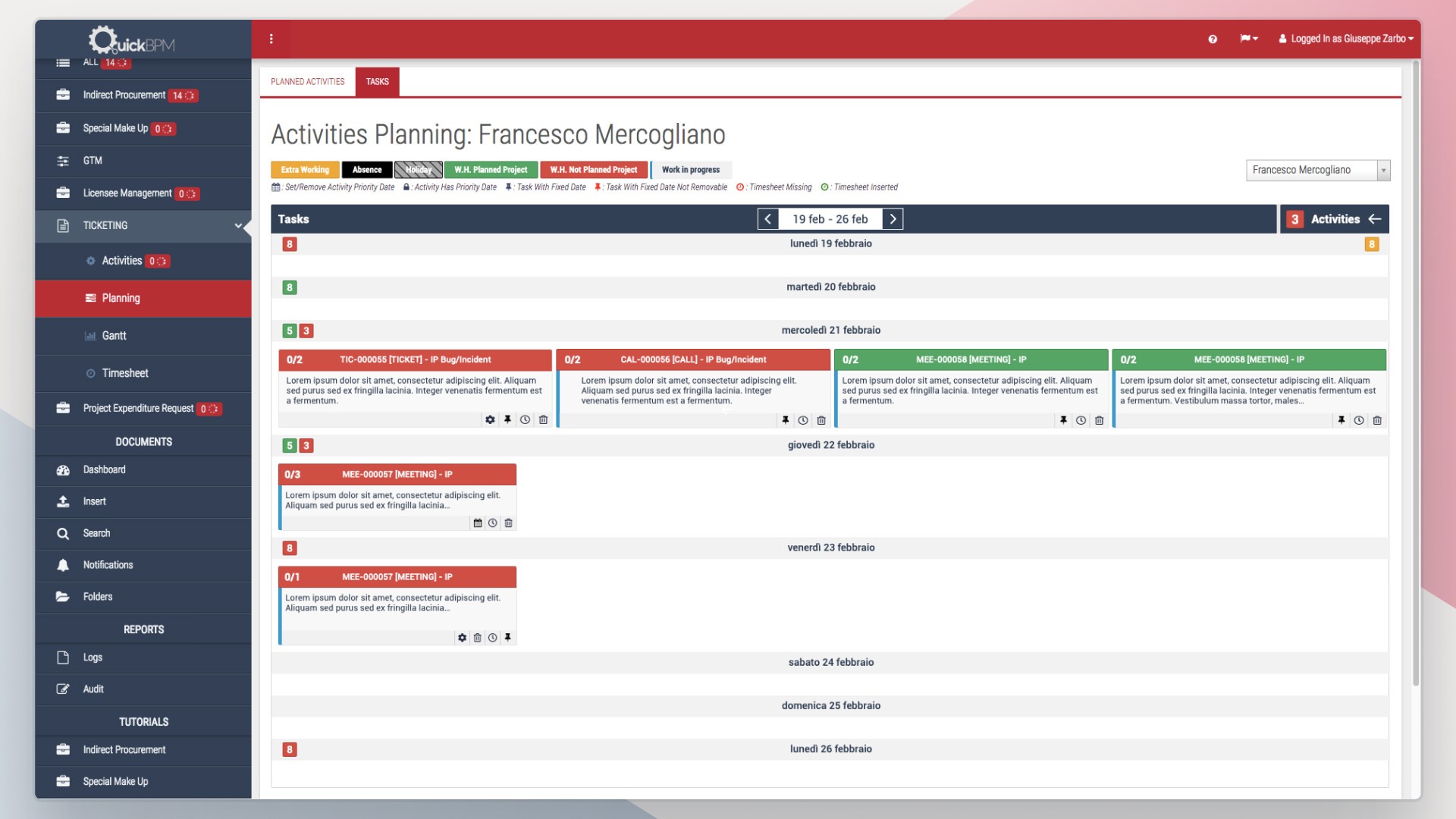Open the settings gear on TIC-000055 task
Screen dimensions: 1456x819
click(490, 419)
